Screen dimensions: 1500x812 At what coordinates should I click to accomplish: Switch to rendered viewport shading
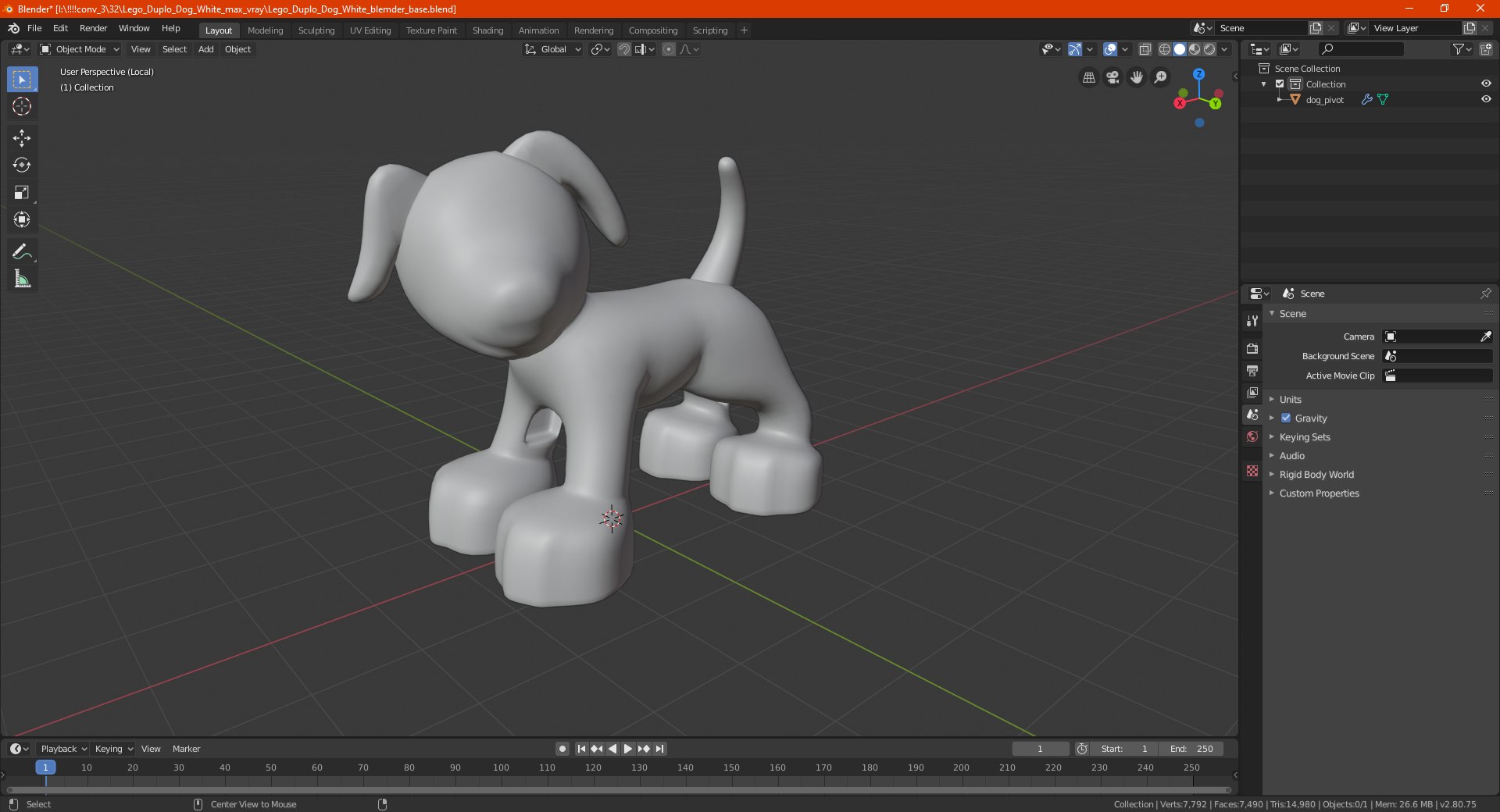coord(1209,49)
